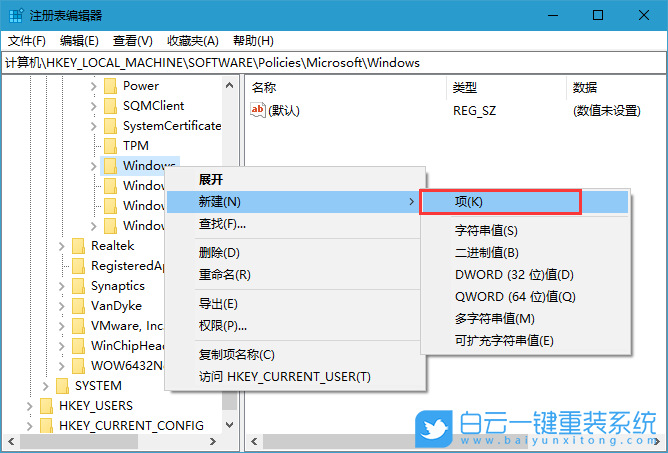Select the Synaptics folder icon
This screenshot has height=453, width=668.
pyautogui.click(x=78, y=286)
